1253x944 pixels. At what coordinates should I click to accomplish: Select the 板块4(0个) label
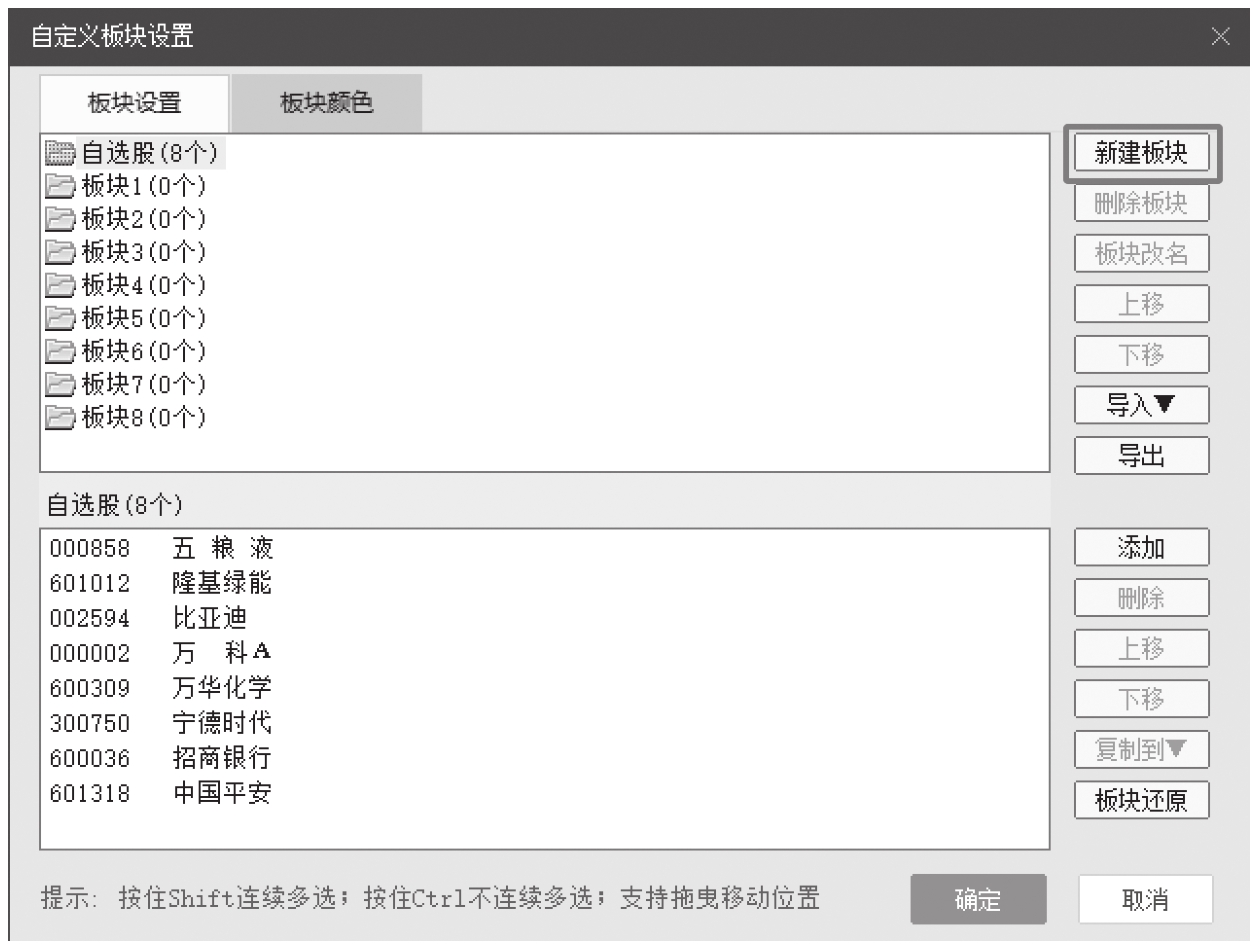pos(143,285)
